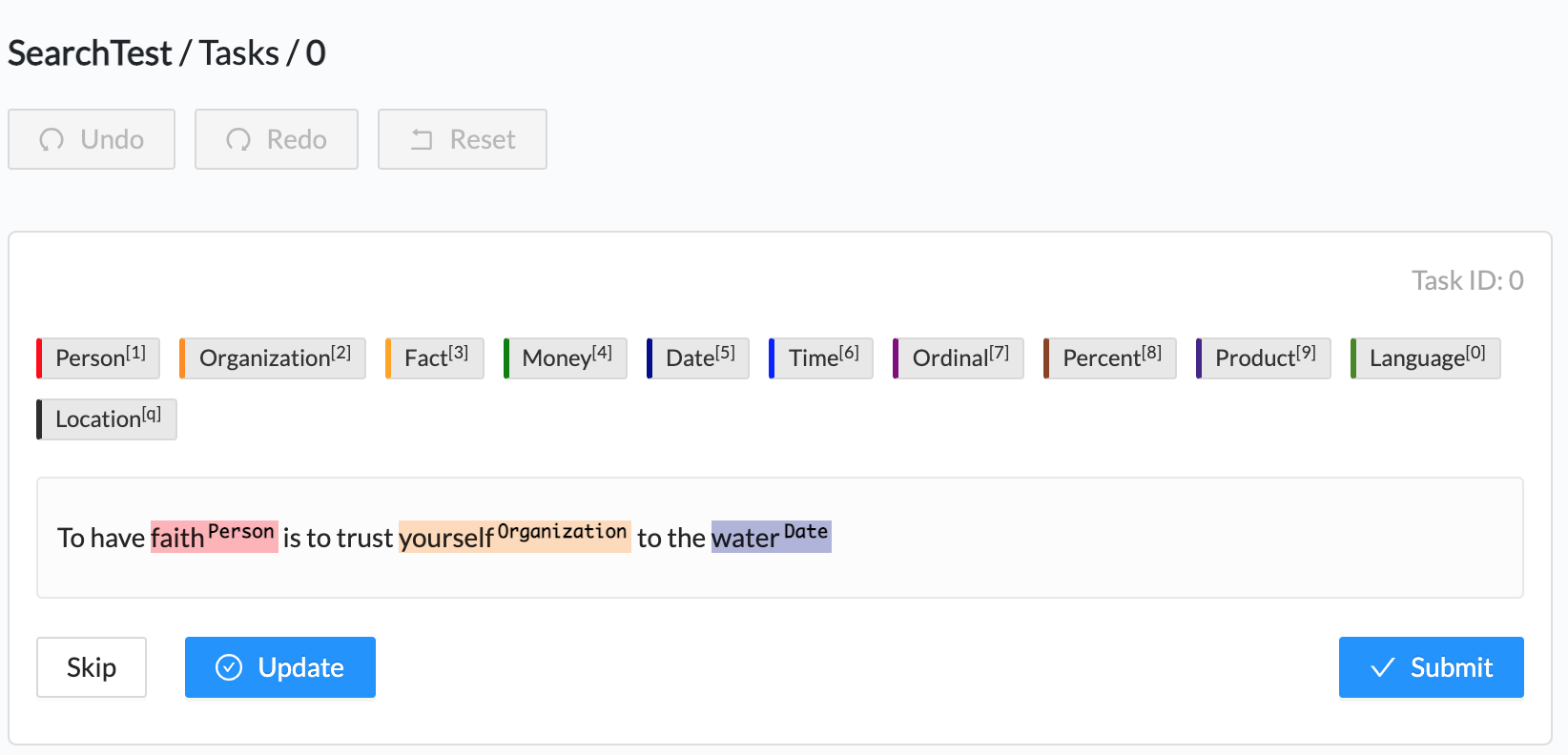Activate the Language label tag
Viewport: 1568px width, 755px height.
tap(1427, 358)
